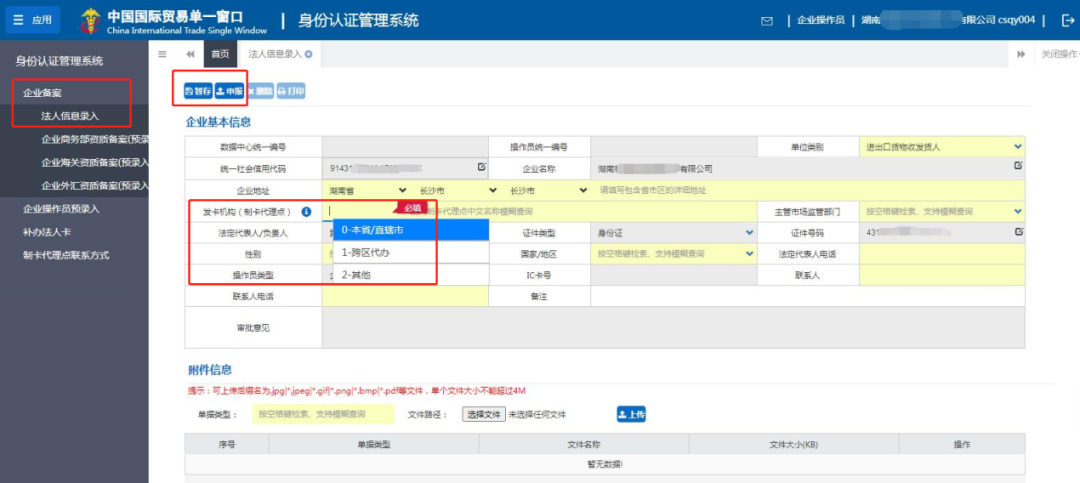This screenshot has width=1080, height=483.
Task: Click the 选择文件 file chooser button
Action: coord(483,415)
